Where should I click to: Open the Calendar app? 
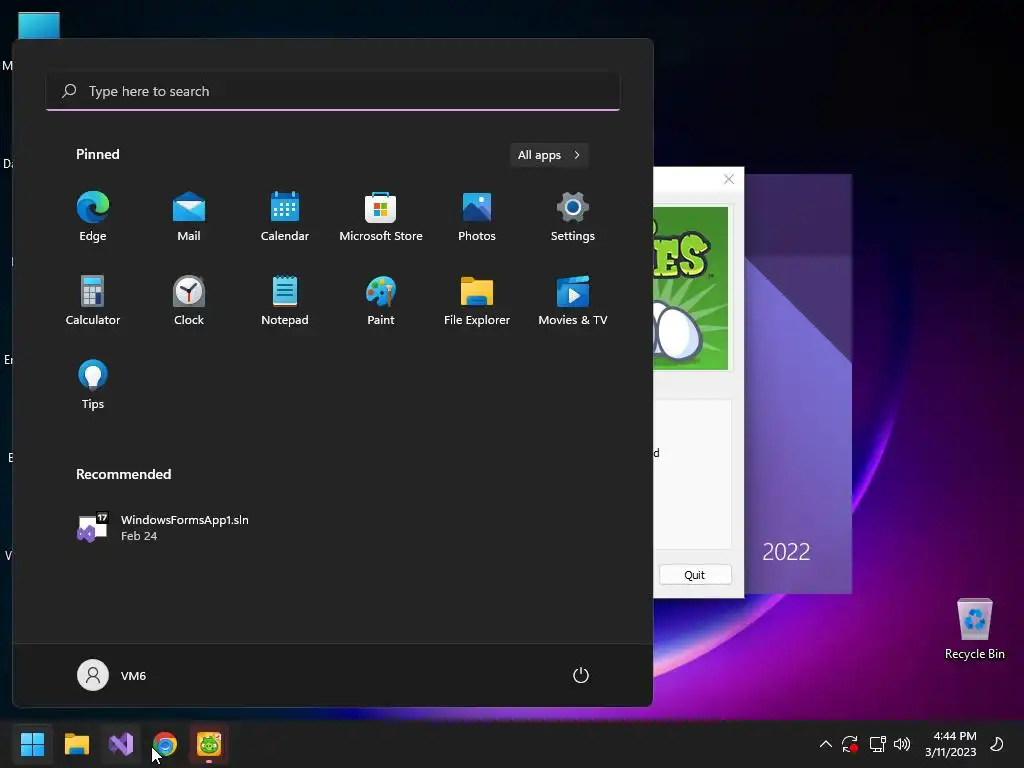click(285, 217)
